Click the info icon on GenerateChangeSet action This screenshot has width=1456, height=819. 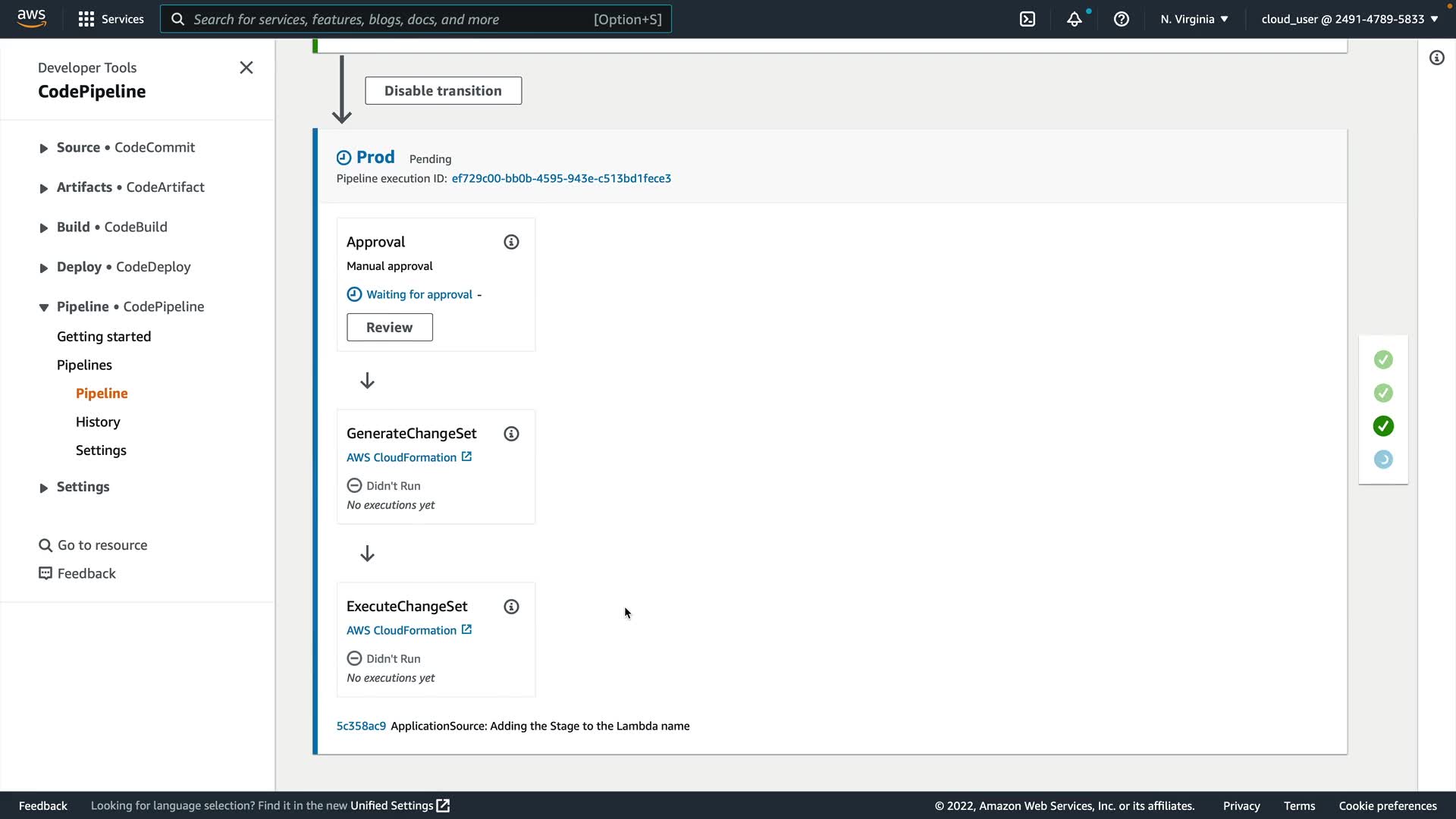tap(511, 434)
